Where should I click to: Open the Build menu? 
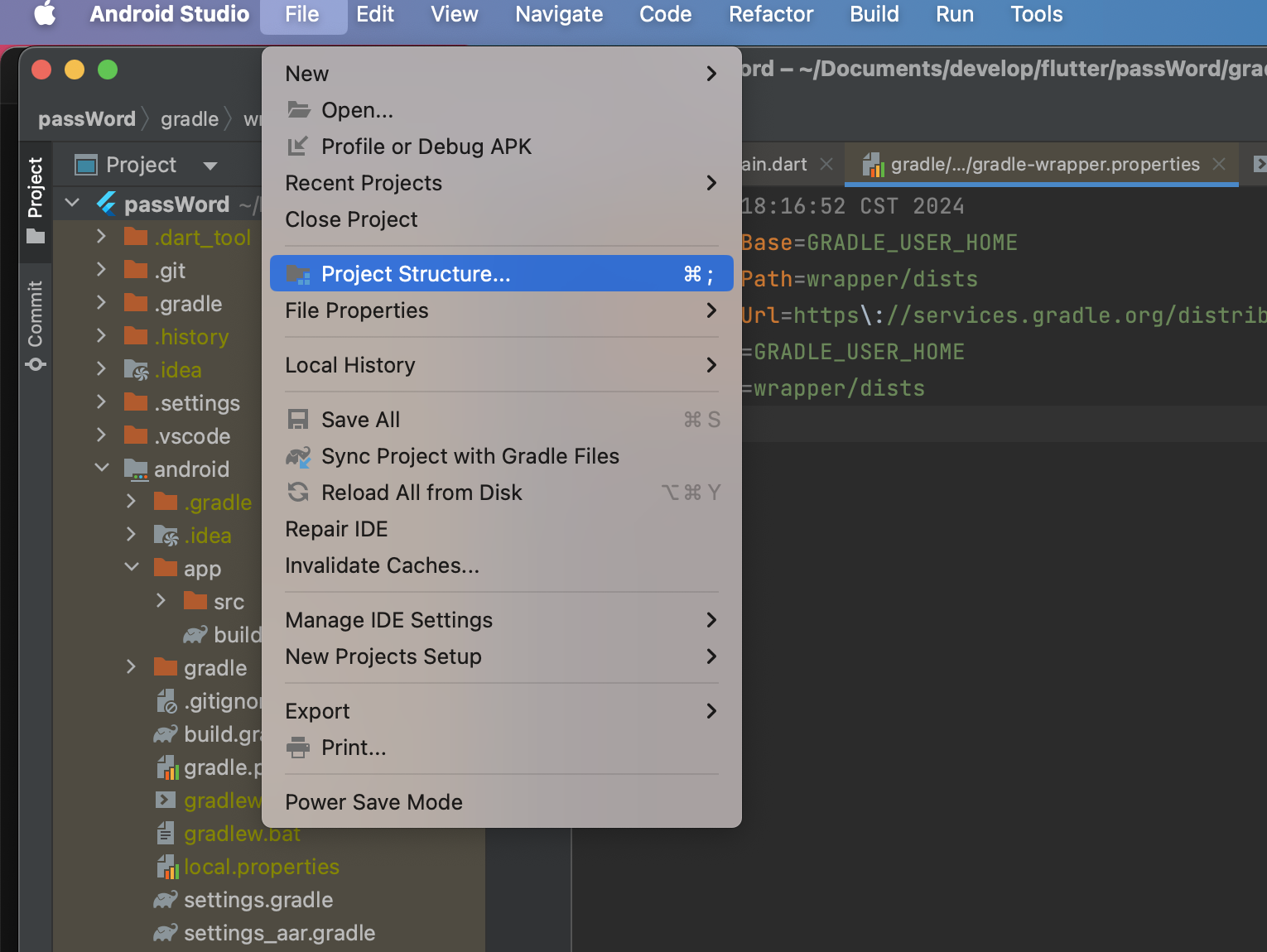(874, 14)
